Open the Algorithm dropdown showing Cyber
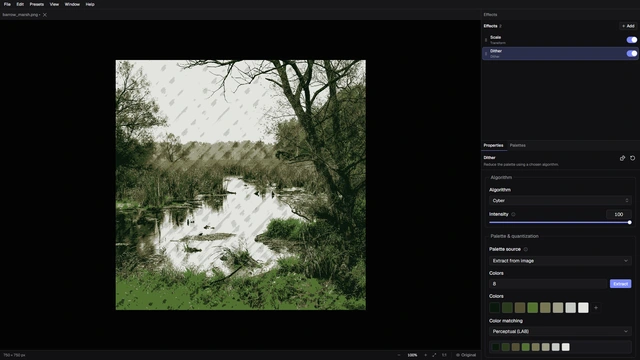Viewport: 640px width, 360px height. pyautogui.click(x=560, y=200)
